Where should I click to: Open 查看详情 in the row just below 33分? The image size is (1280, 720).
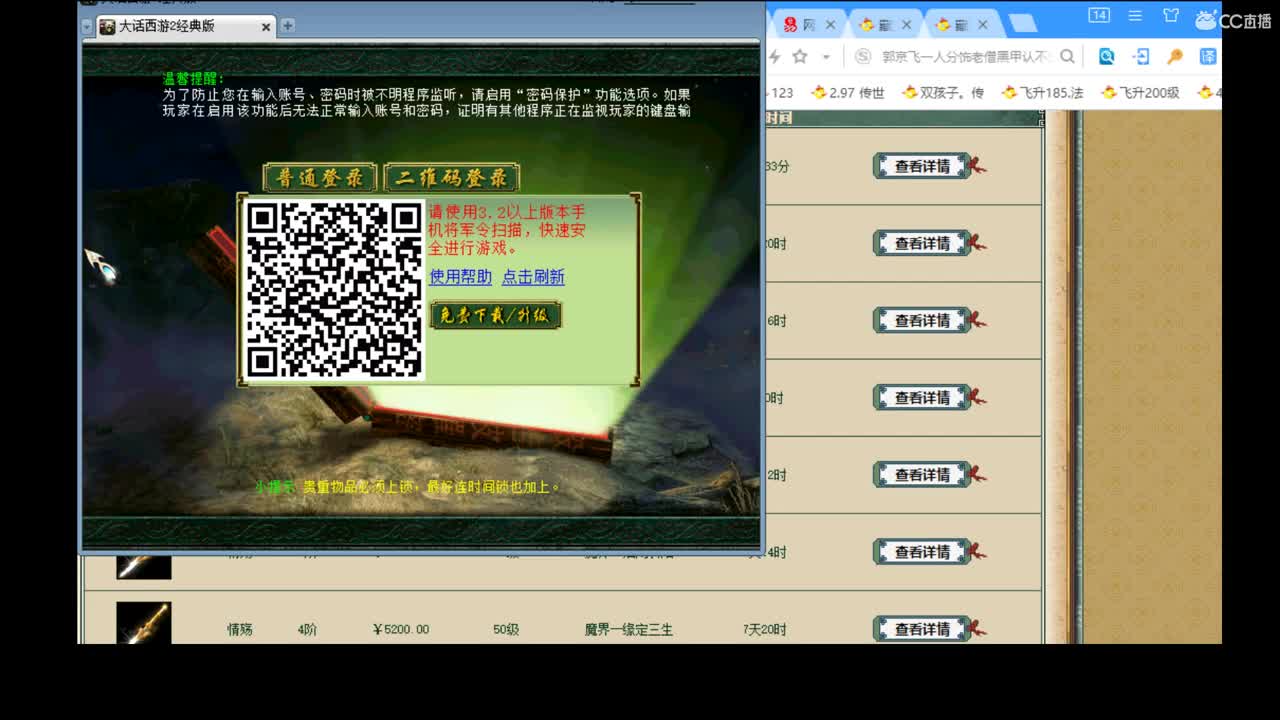(922, 243)
